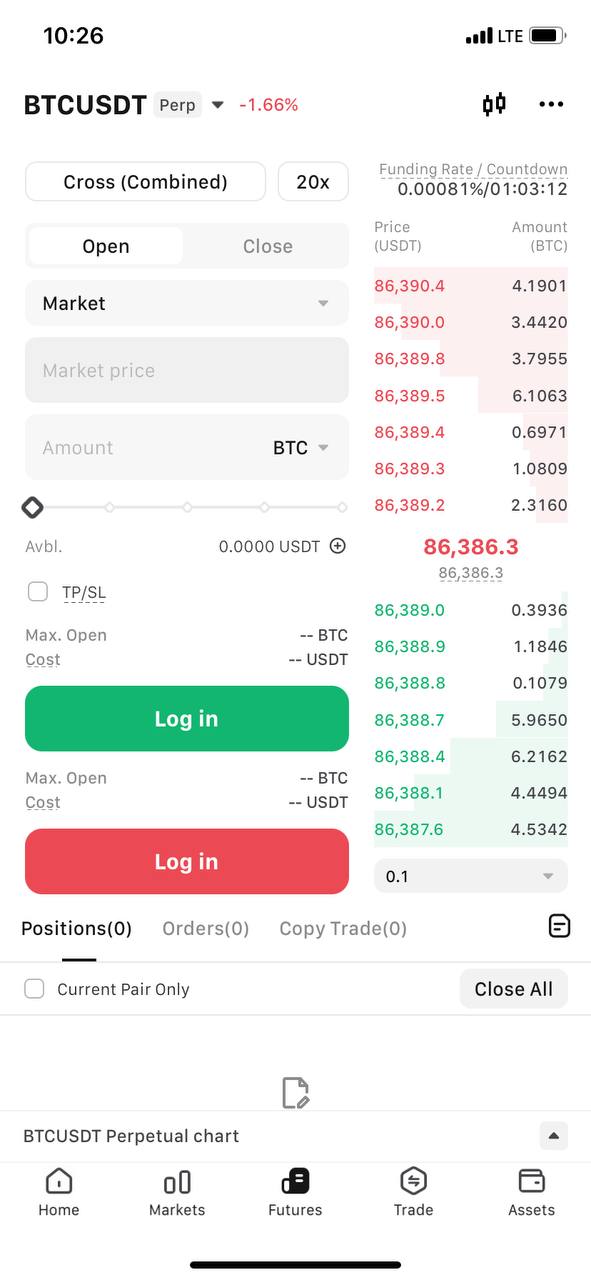Switch to the Copy Trade(0) tab
Image resolution: width=591 pixels, height=1280 pixels.
click(343, 928)
